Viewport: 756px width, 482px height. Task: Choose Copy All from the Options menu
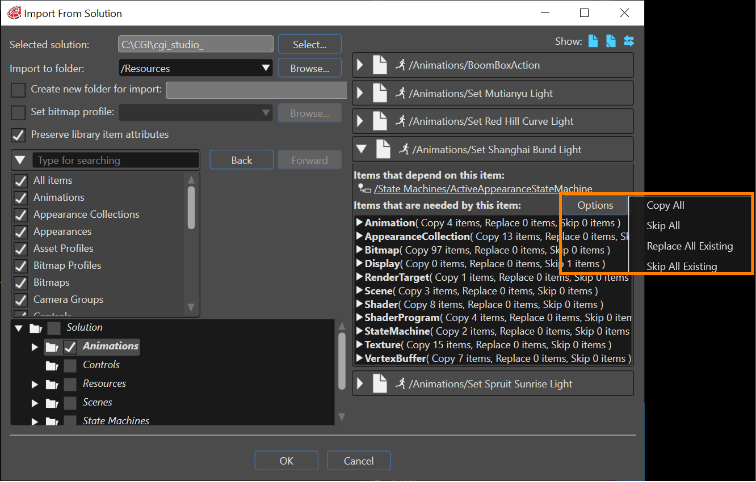pyautogui.click(x=665, y=205)
